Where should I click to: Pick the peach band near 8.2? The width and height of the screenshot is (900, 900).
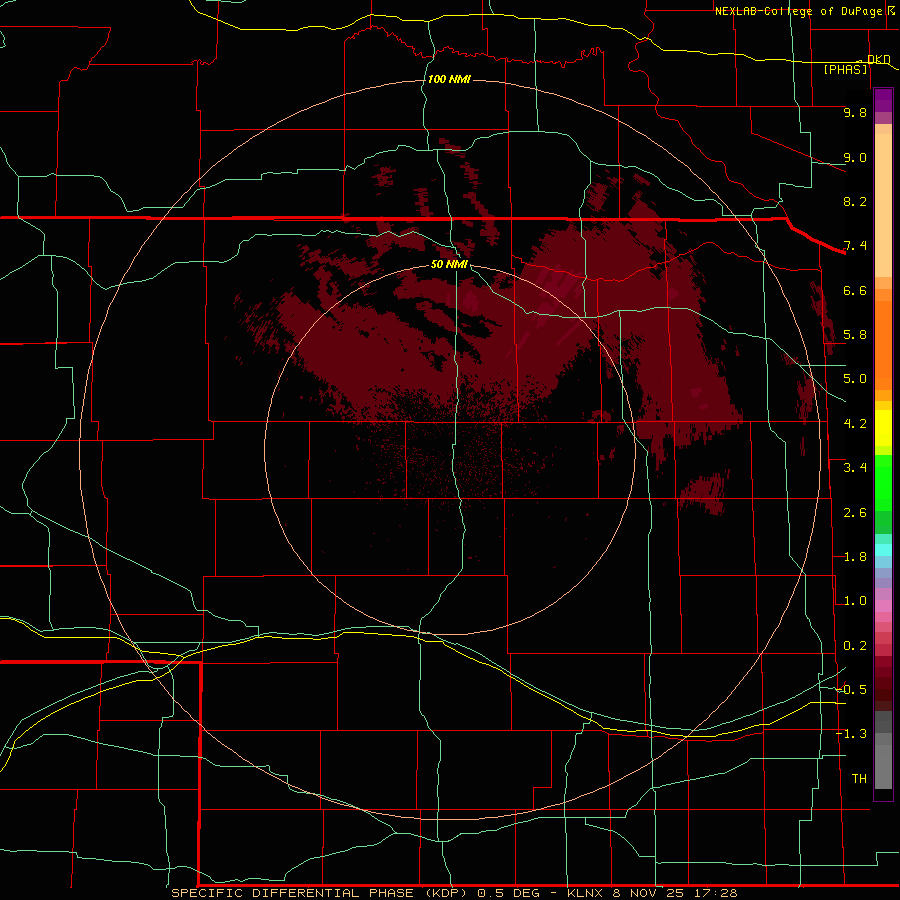click(883, 205)
